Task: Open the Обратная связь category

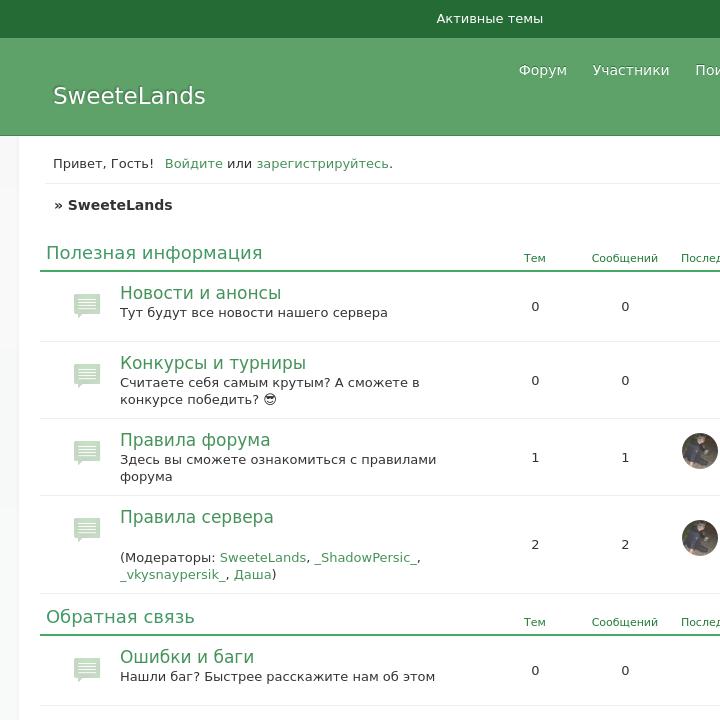Action: pos(120,617)
